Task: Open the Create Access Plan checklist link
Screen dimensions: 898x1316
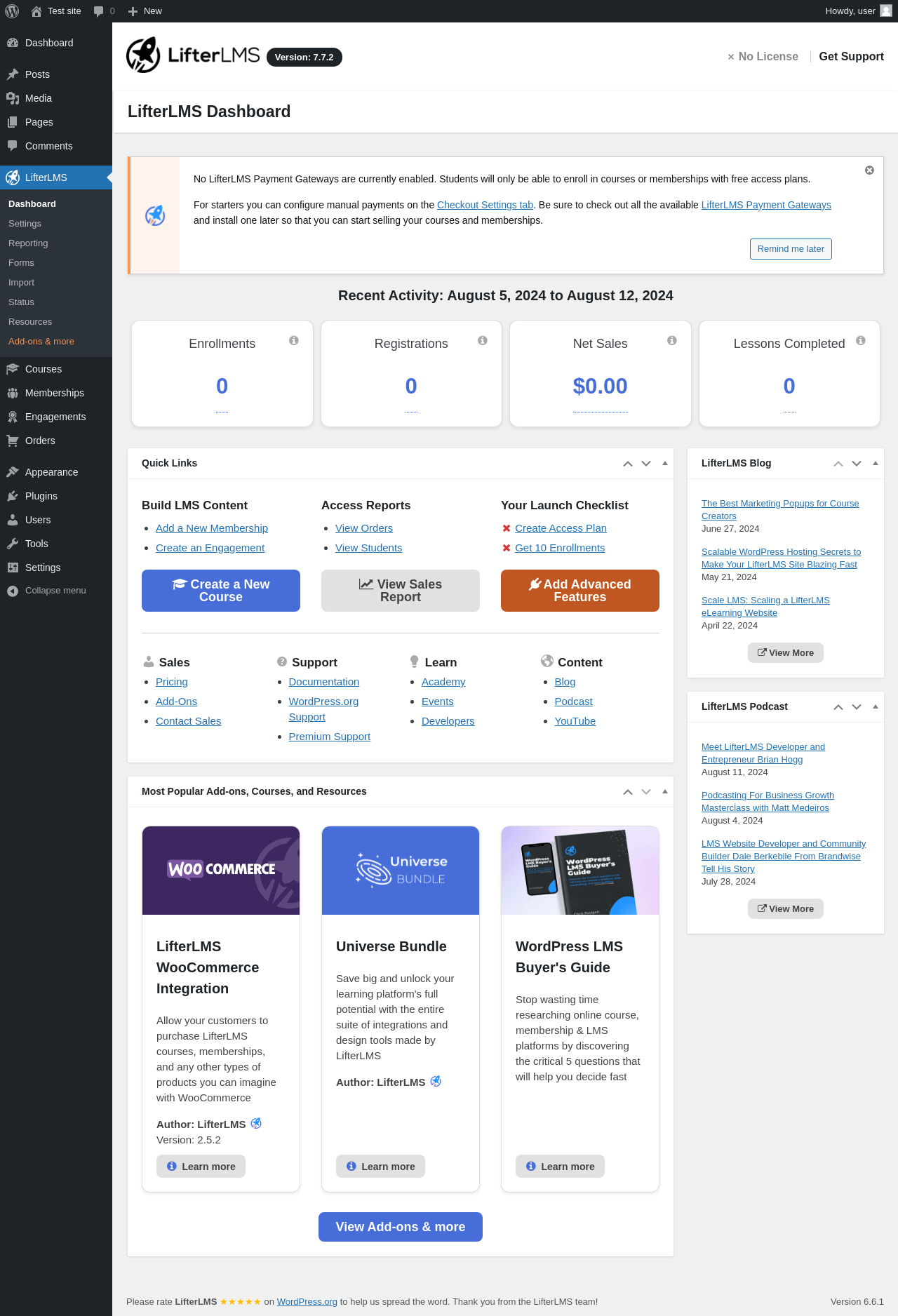Action: tap(561, 528)
